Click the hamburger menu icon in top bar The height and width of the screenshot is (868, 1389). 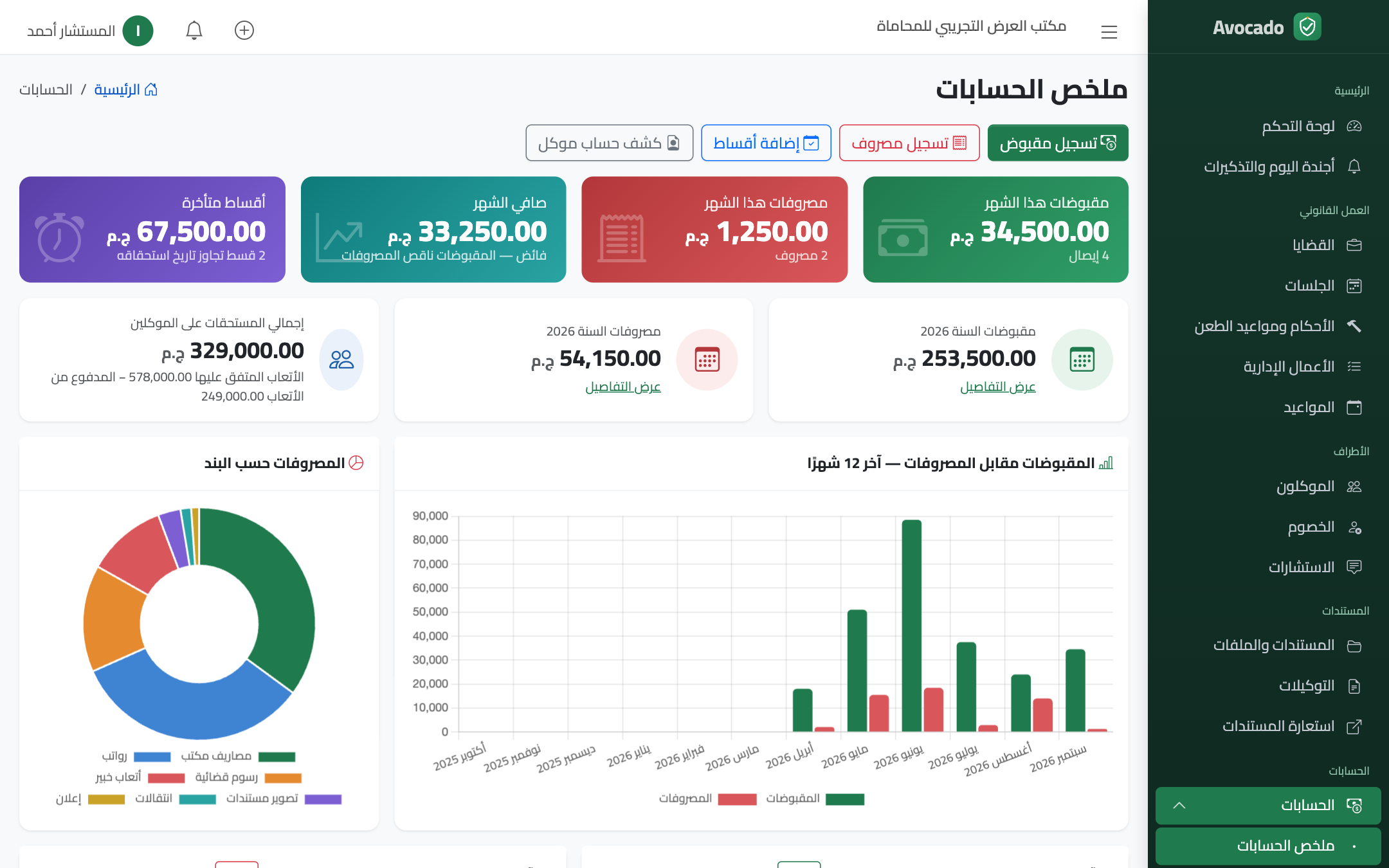tap(1109, 32)
